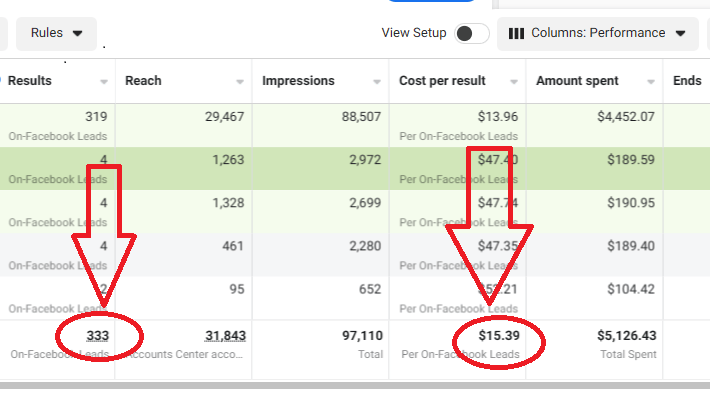
Task: Expand the Columns: Performance dropdown
Action: point(597,33)
